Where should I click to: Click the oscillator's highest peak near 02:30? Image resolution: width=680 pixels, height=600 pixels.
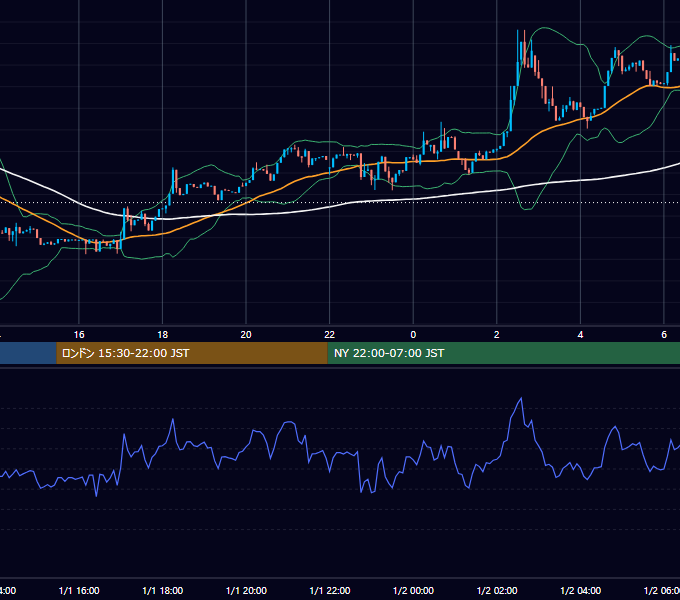(x=521, y=398)
